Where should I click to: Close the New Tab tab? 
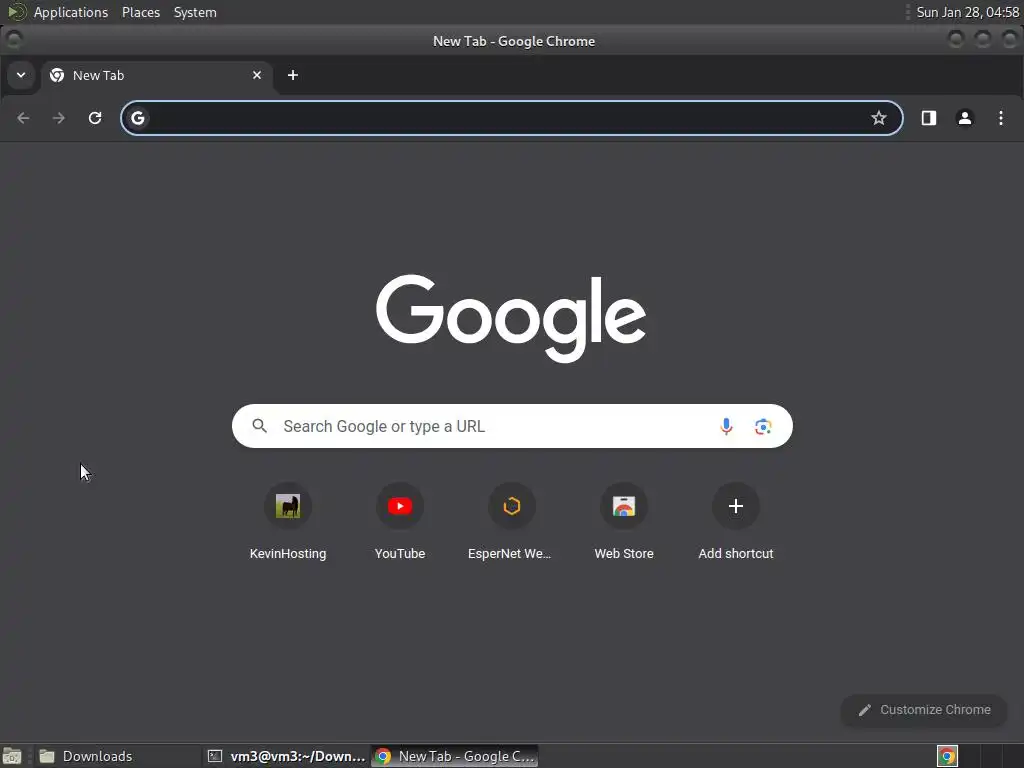pyautogui.click(x=257, y=75)
